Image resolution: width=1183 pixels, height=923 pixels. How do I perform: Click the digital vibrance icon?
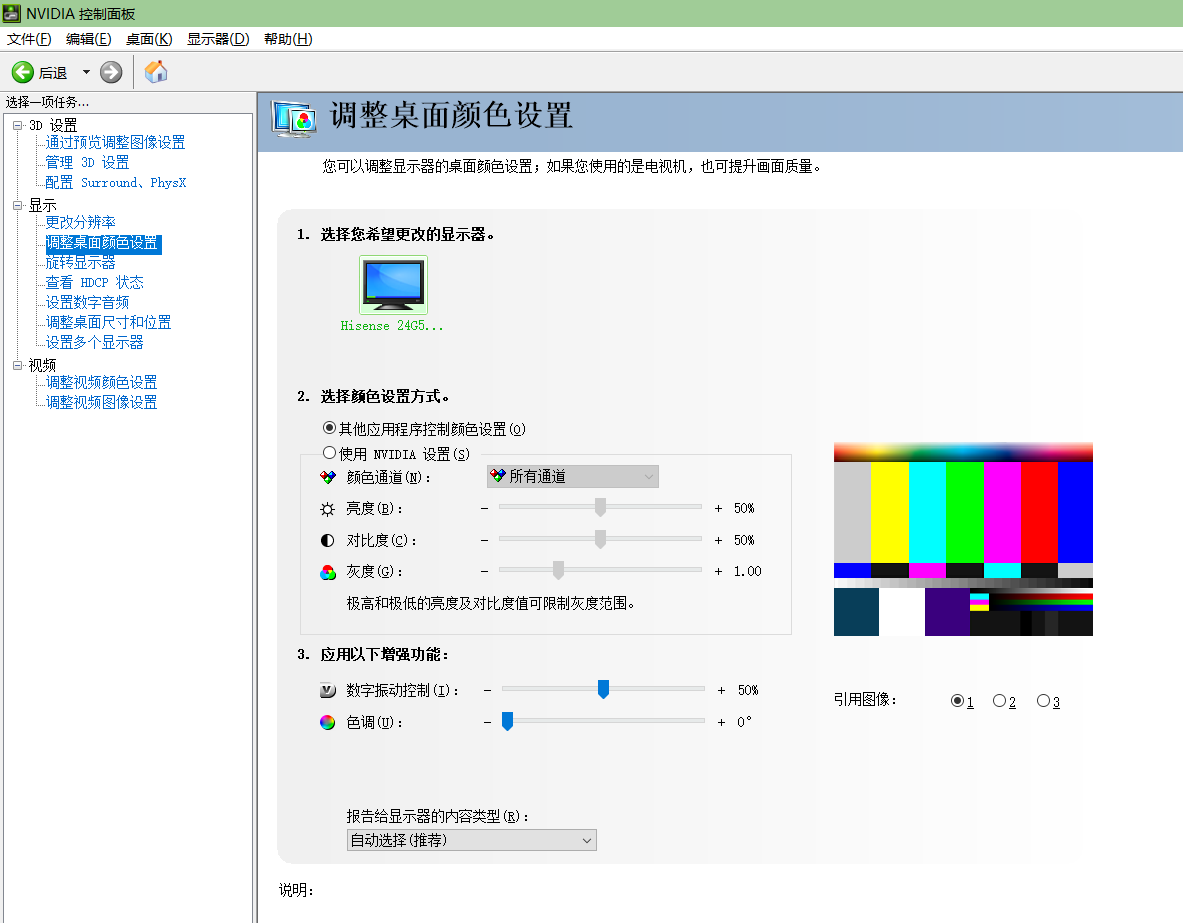327,691
